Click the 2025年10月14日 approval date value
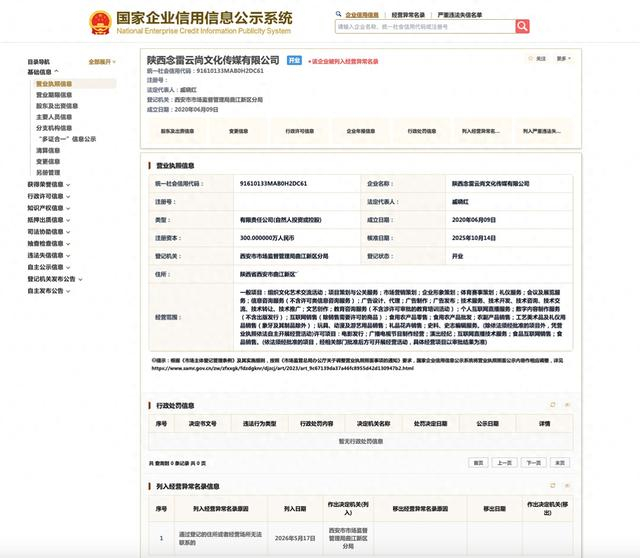 (473, 238)
